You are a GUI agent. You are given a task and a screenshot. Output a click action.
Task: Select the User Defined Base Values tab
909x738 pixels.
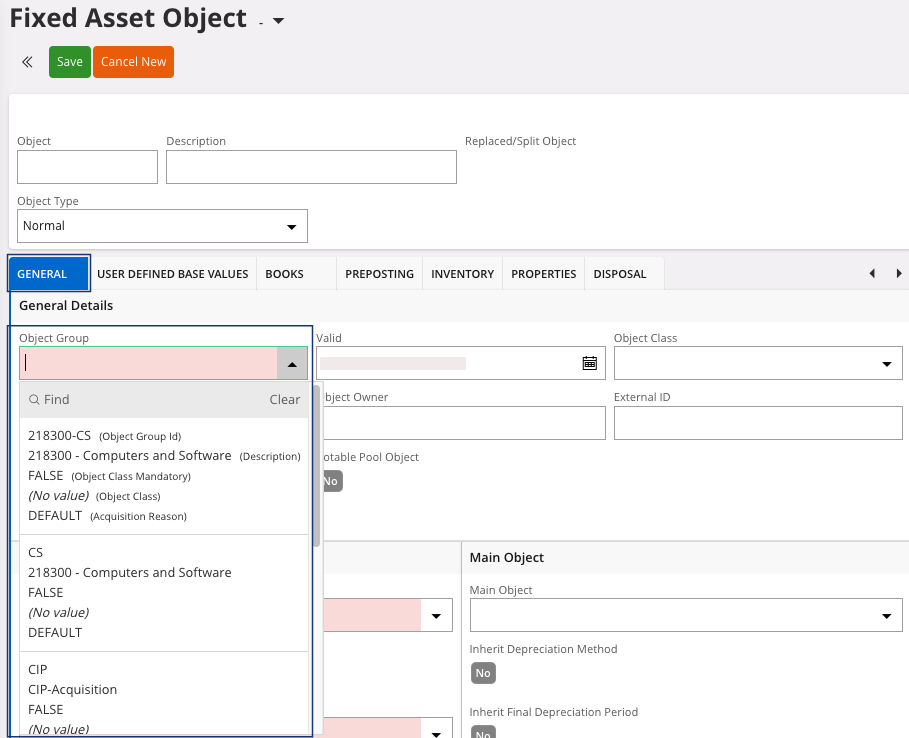172,274
